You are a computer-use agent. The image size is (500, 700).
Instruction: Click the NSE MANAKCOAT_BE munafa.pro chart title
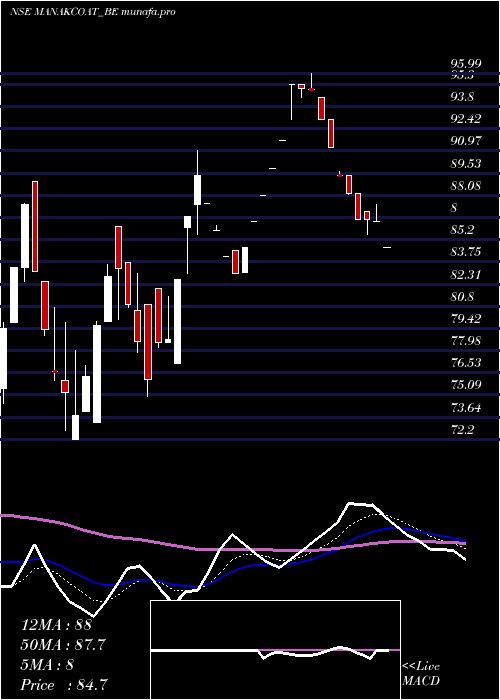pyautogui.click(x=92, y=12)
